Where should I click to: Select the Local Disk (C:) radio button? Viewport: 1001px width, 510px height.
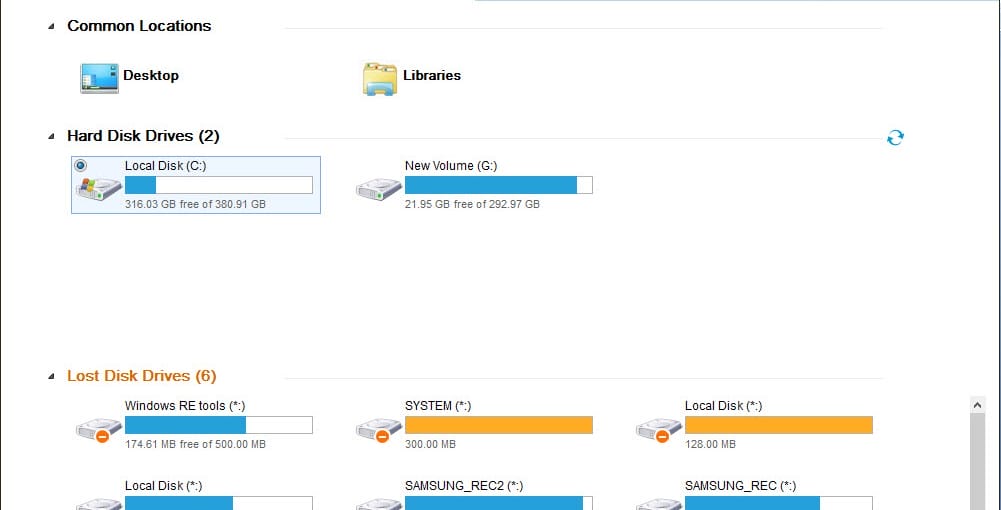click(x=81, y=166)
